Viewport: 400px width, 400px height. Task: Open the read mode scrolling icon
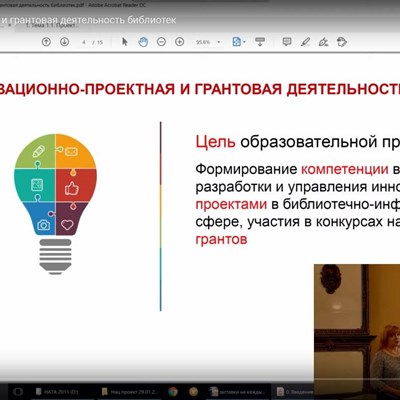click(260, 42)
